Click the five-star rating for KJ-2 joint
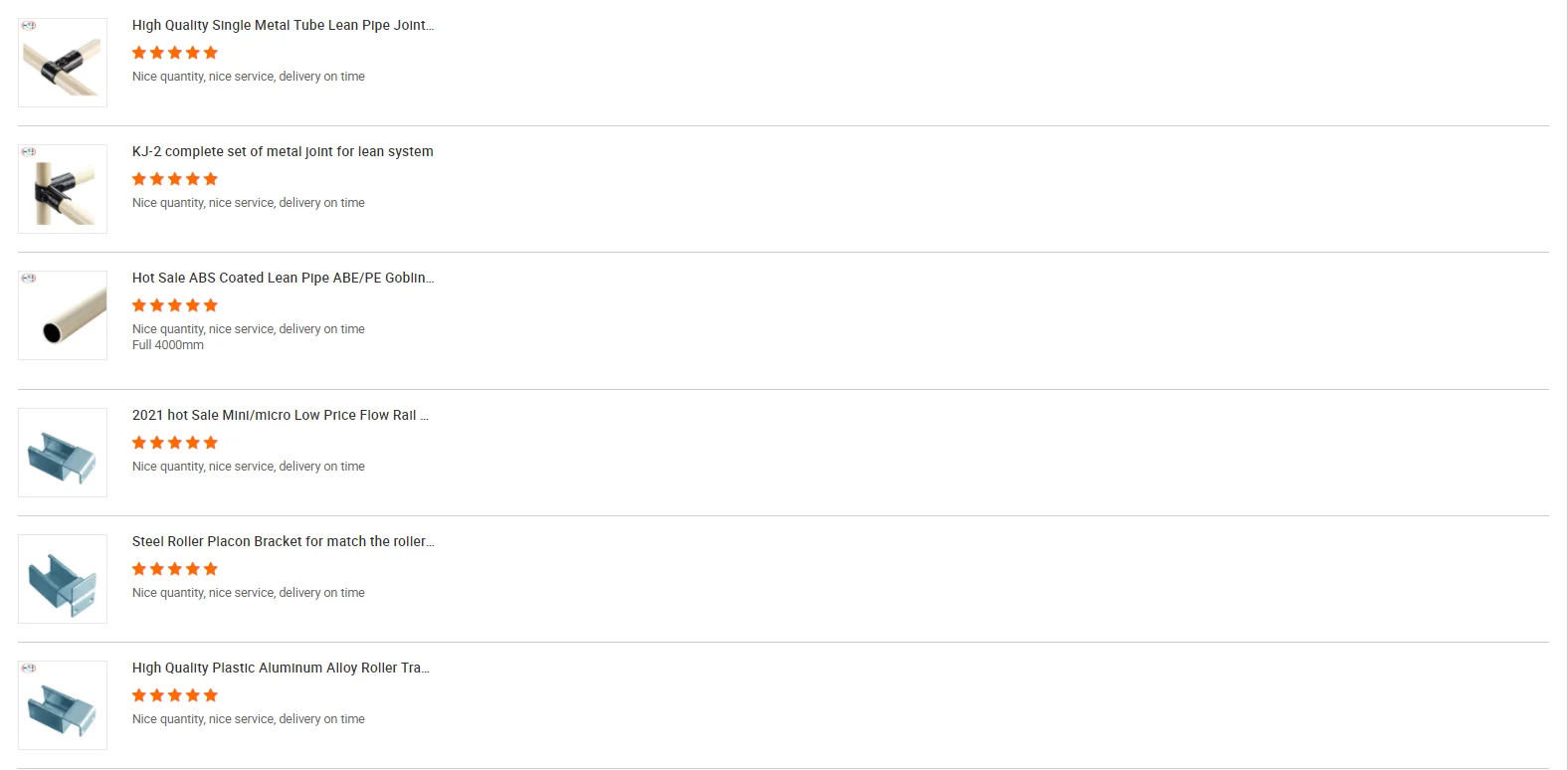1568x770 pixels. [175, 179]
